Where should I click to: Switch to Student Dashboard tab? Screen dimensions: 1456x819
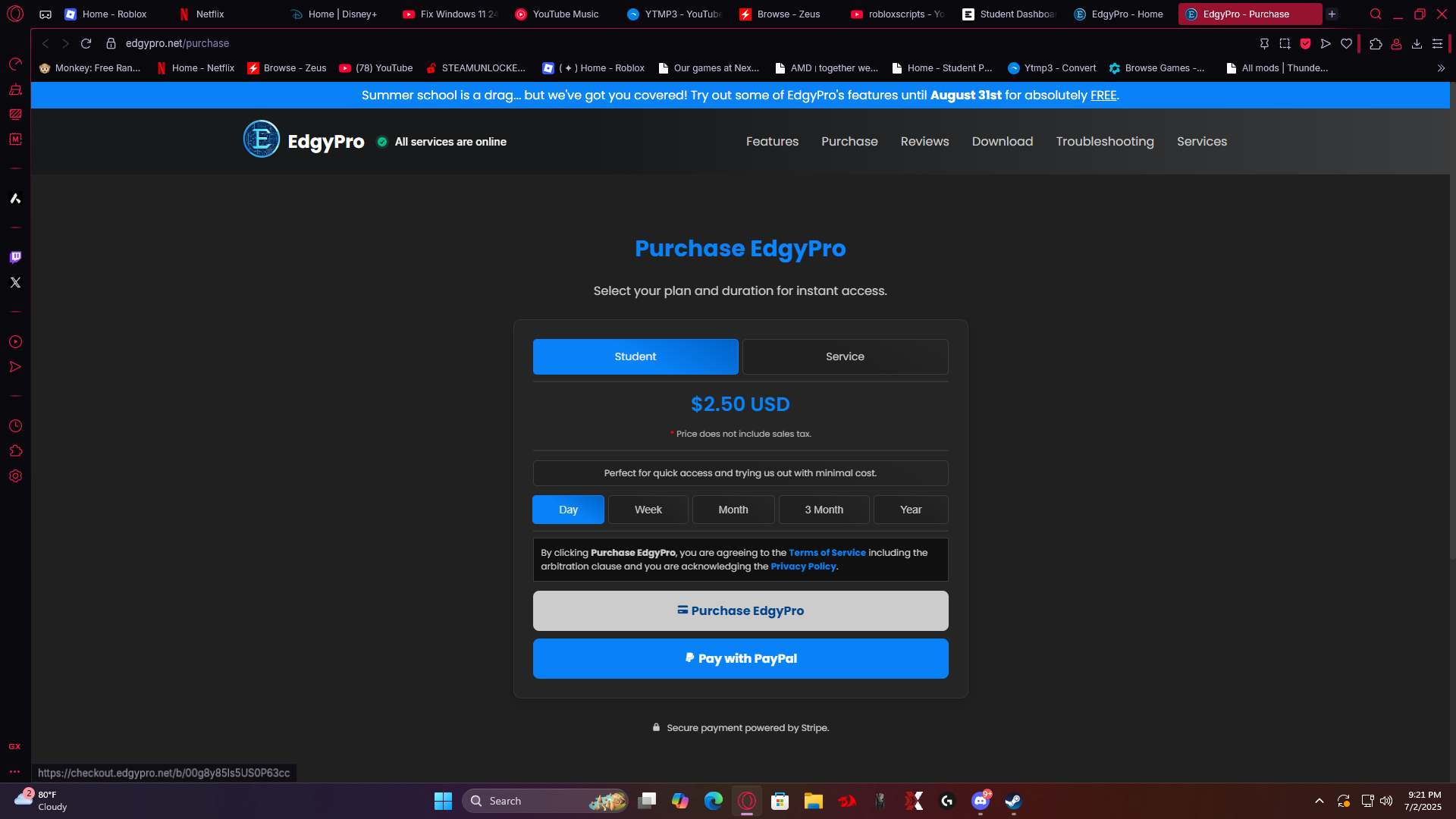[1009, 14]
